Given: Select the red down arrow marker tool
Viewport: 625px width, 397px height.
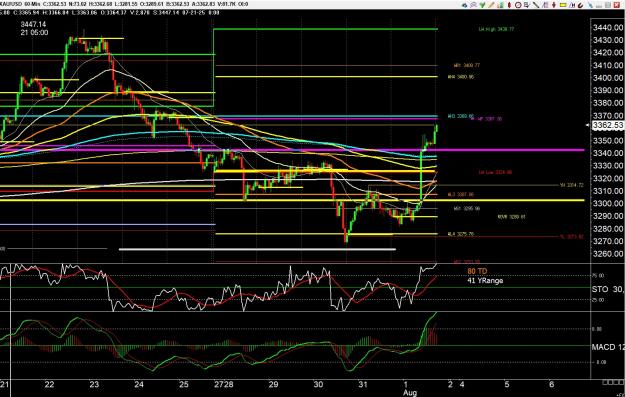Looking at the screenshot, I should tap(554, 5).
